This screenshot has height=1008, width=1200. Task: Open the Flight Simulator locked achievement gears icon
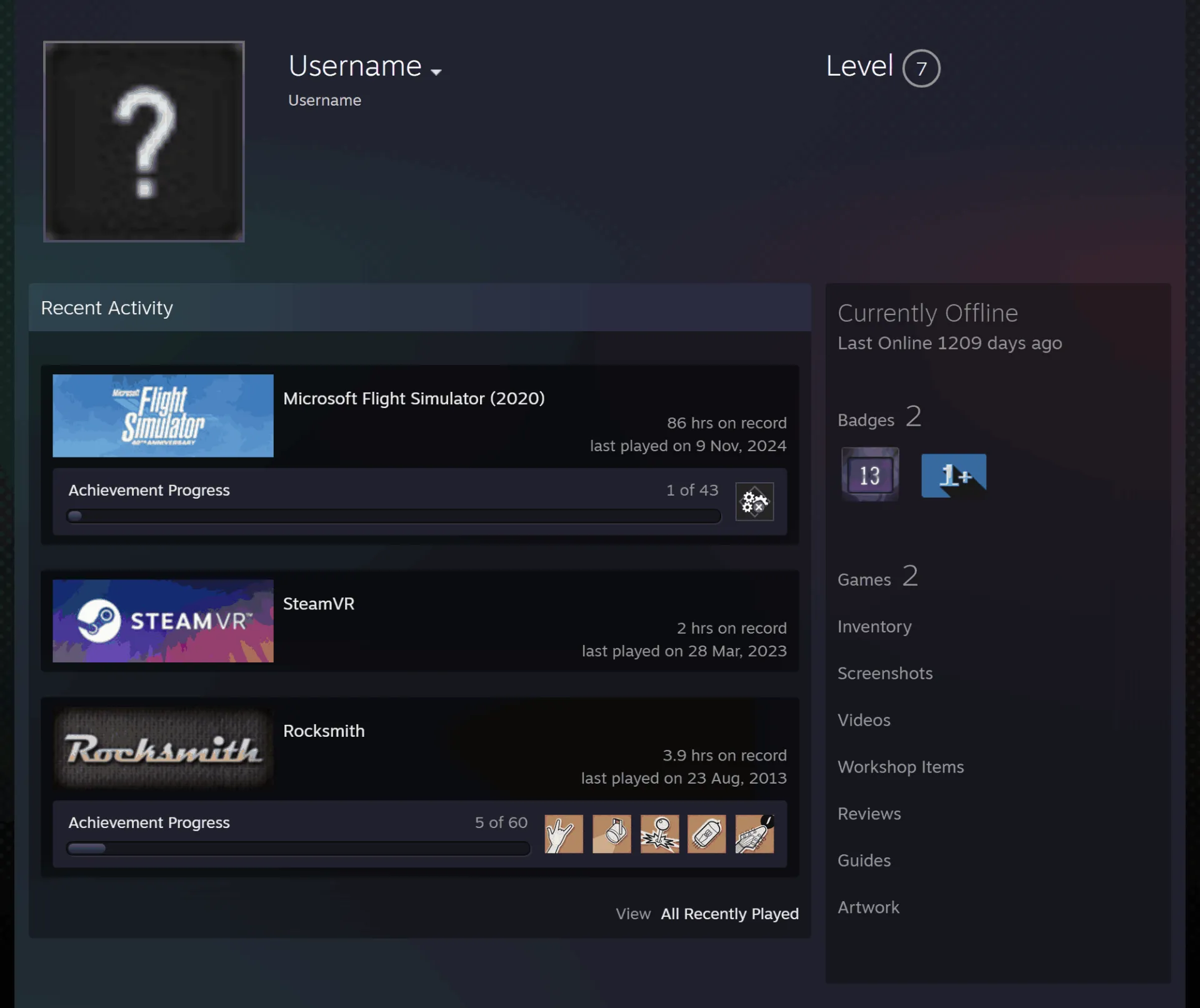754,501
